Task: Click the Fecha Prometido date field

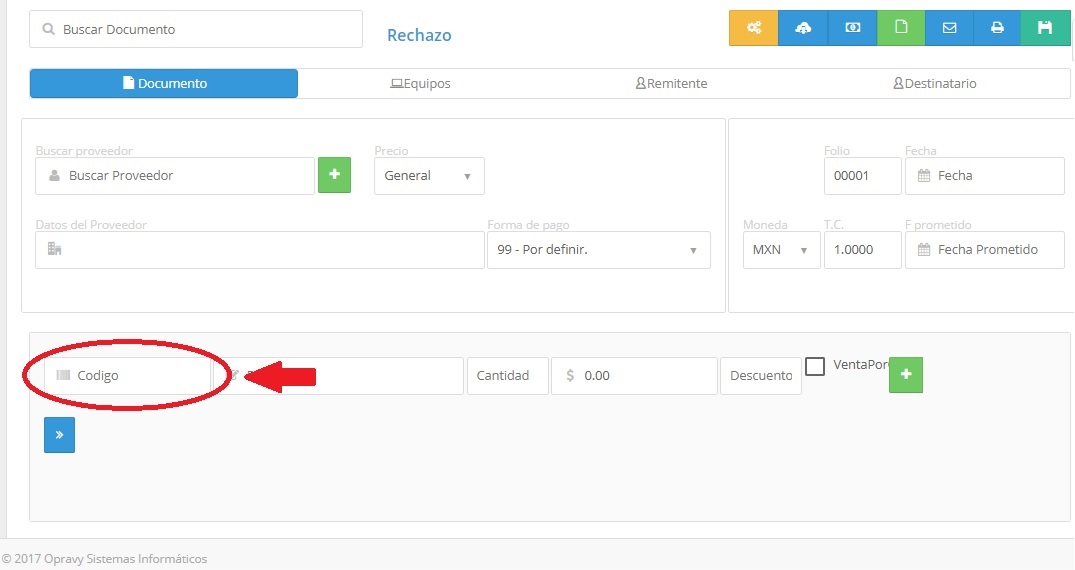Action: 985,250
